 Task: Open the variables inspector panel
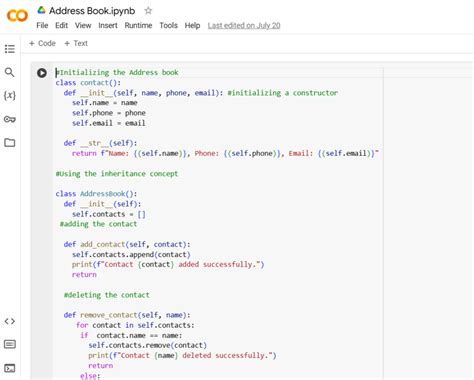[10, 96]
